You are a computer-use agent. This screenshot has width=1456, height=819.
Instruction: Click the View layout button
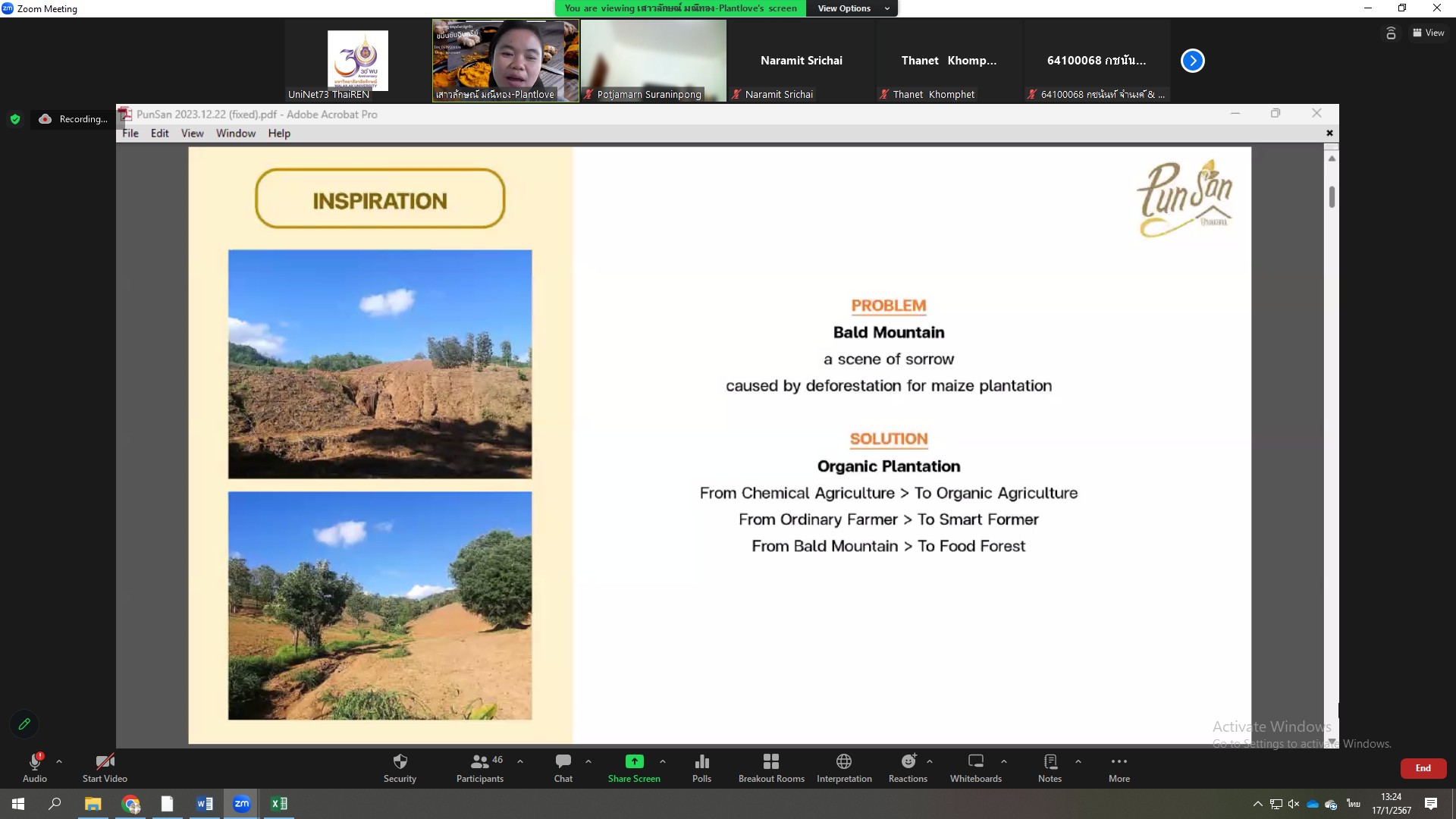pyautogui.click(x=1428, y=33)
